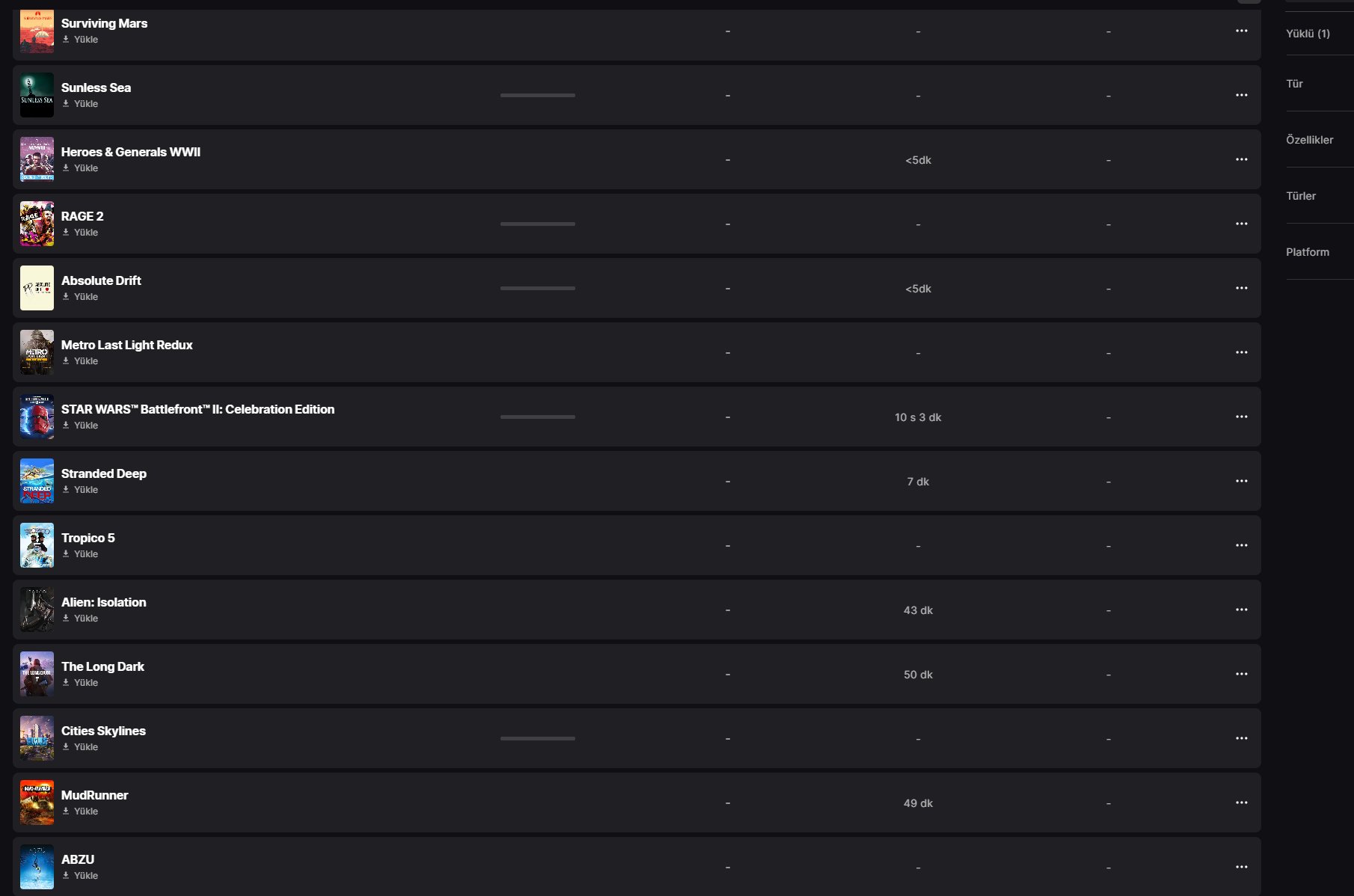The height and width of the screenshot is (896, 1354).
Task: Expand the Platform filter section
Action: coord(1307,252)
